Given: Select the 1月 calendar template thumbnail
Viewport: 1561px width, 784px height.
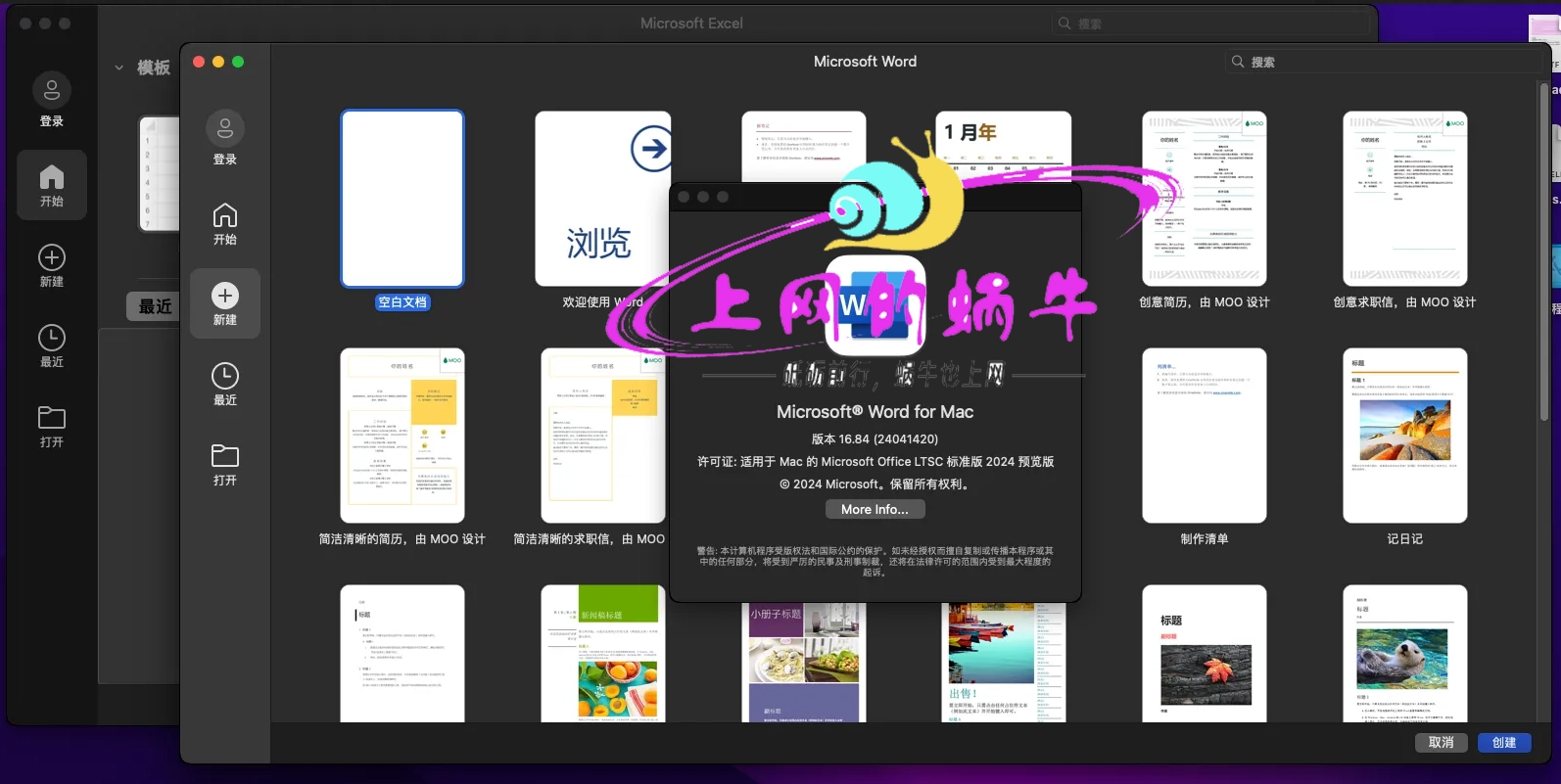Looking at the screenshot, I should click(x=1004, y=147).
